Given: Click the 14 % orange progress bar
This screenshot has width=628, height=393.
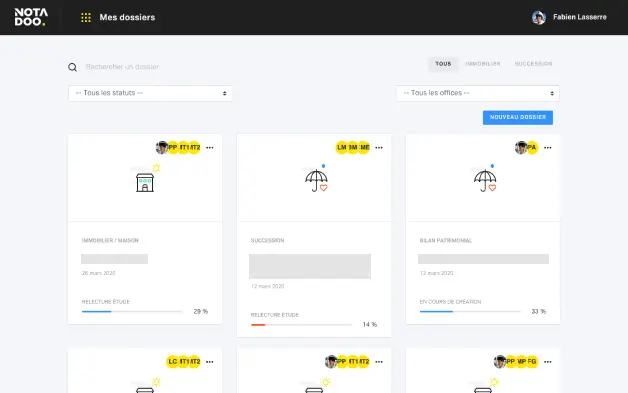Looking at the screenshot, I should click(x=301, y=325).
